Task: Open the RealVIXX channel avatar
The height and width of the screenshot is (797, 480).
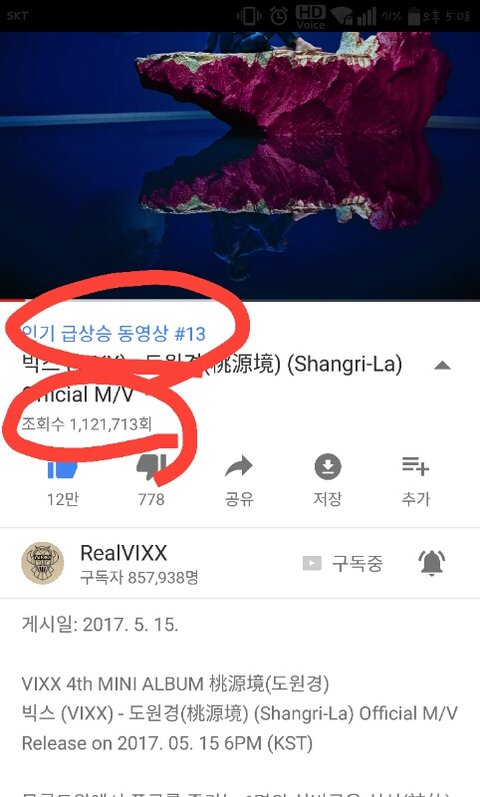Action: [42, 563]
